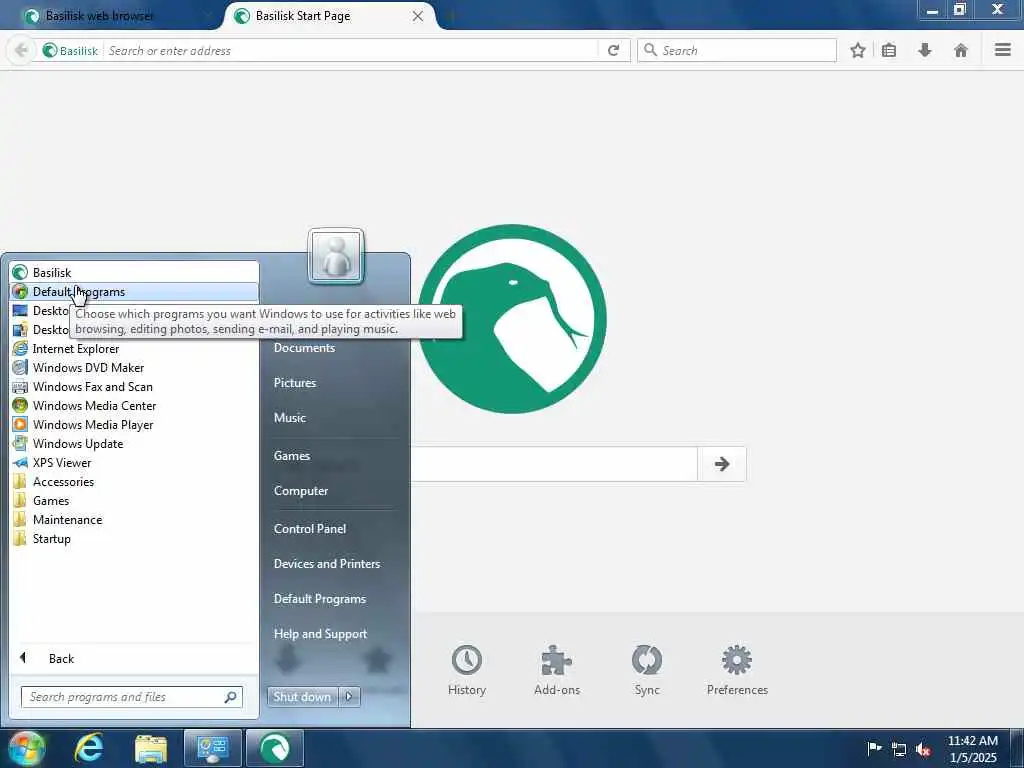The image size is (1024, 768).
Task: Expand the Startup folder
Action: coord(134,538)
